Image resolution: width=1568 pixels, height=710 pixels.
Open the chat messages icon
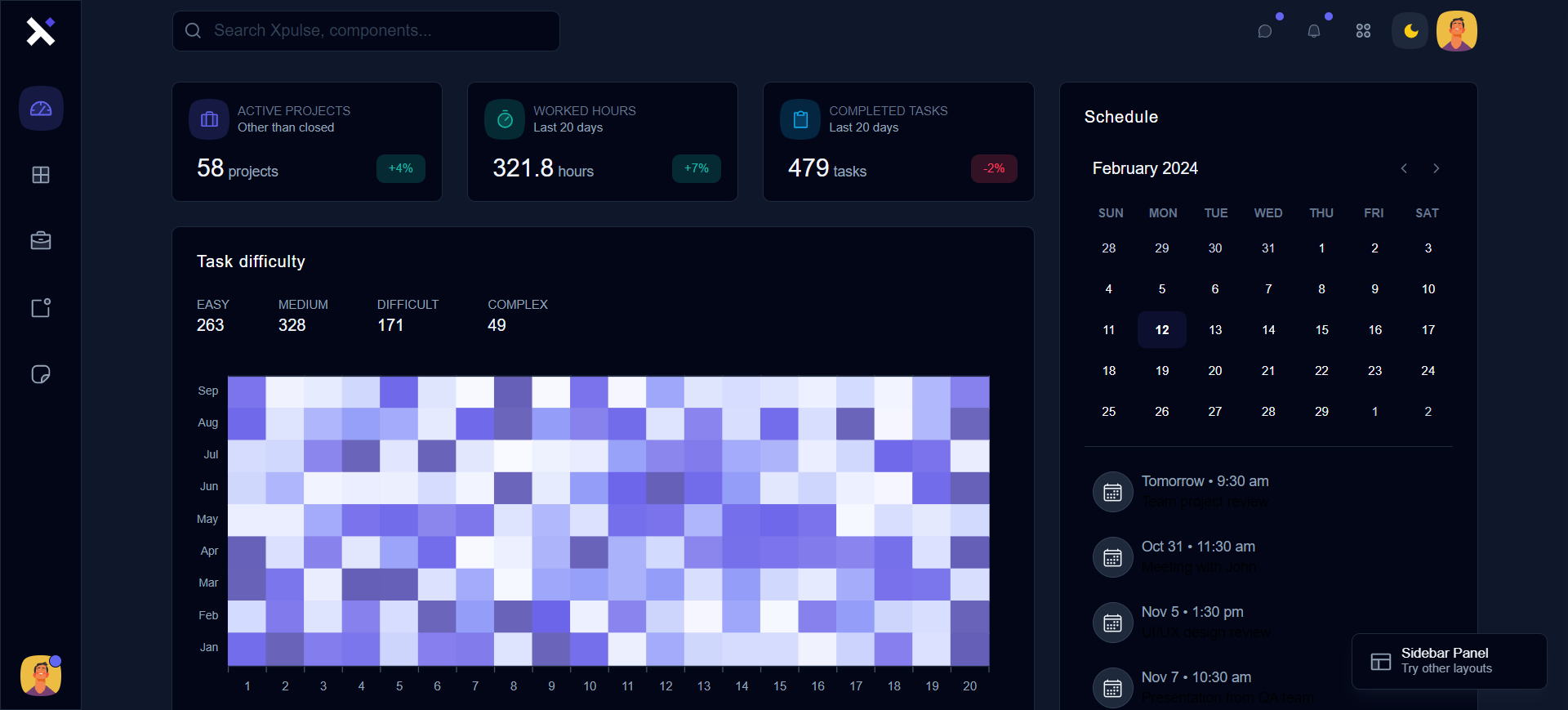1265,31
